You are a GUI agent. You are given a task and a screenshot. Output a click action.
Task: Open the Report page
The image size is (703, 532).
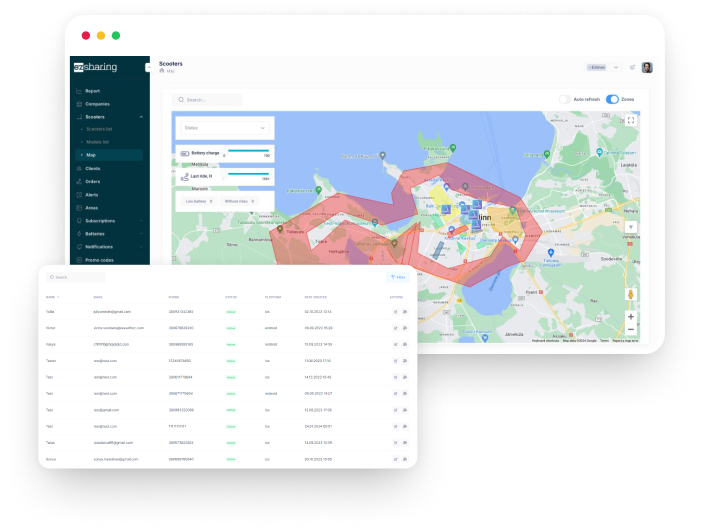coord(92,91)
